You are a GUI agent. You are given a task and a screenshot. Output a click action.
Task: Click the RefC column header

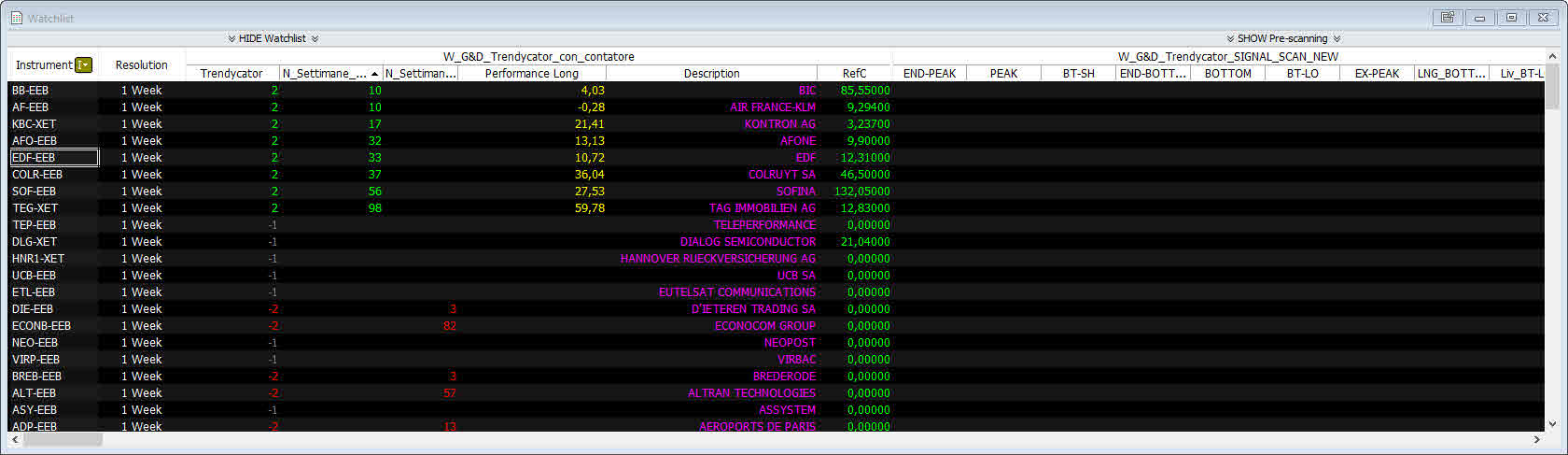(x=854, y=74)
